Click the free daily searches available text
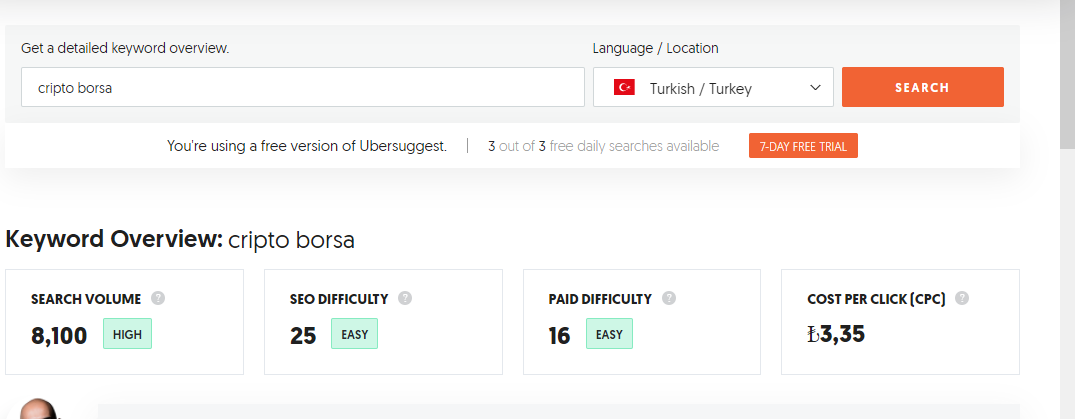The height and width of the screenshot is (419, 1075). coord(603,146)
